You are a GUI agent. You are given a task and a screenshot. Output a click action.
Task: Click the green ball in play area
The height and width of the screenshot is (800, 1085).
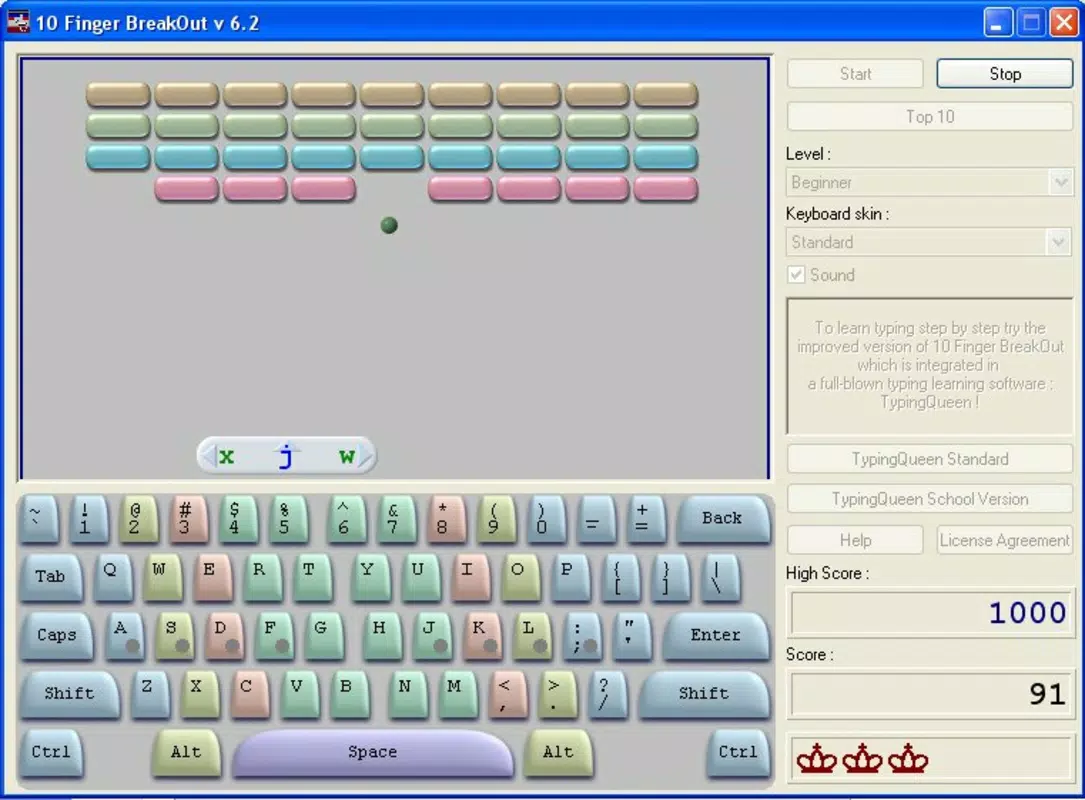click(390, 225)
